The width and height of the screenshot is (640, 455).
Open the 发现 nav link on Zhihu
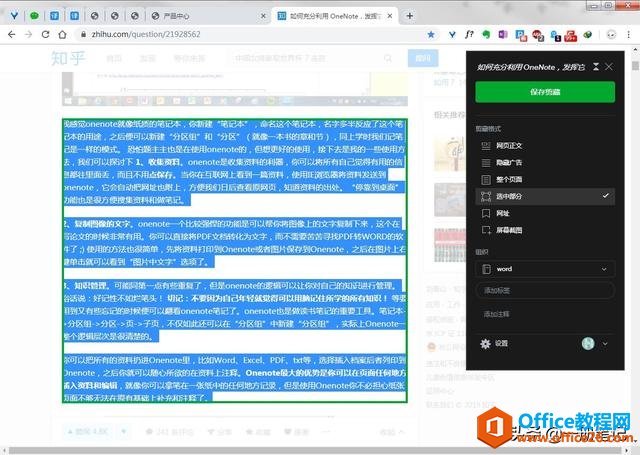click(147, 58)
